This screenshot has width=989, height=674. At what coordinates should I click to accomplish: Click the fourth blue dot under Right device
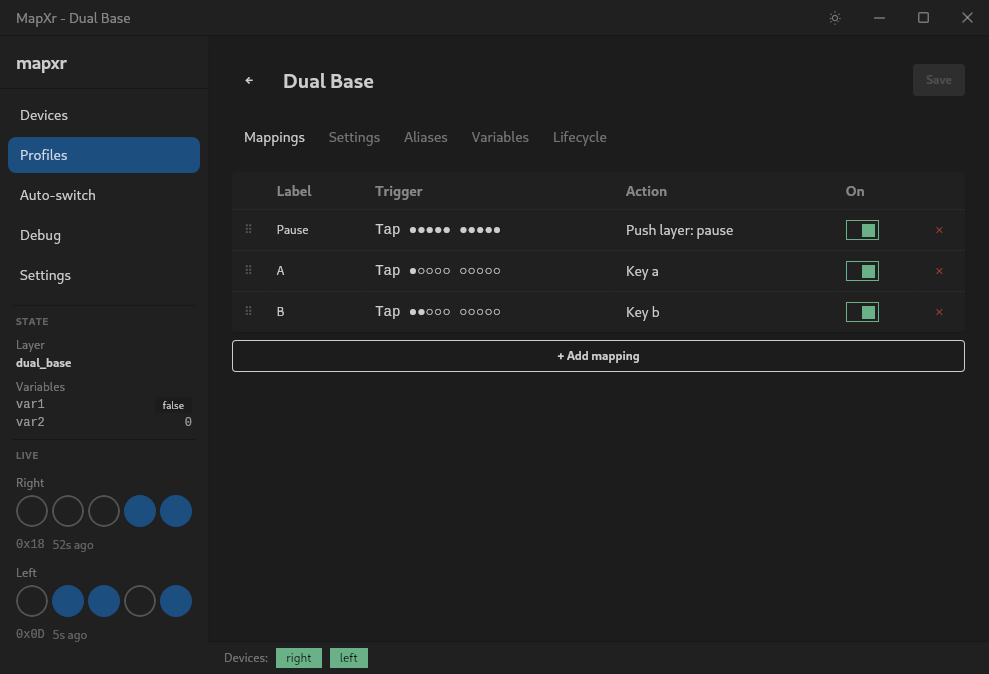click(x=140, y=511)
